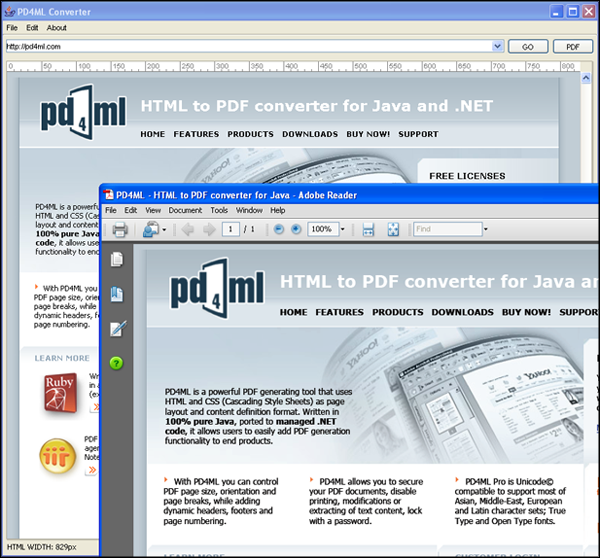Screen dimensions: 600x558
Task: Go to previous page in Adobe Reader
Action: [x=188, y=230]
